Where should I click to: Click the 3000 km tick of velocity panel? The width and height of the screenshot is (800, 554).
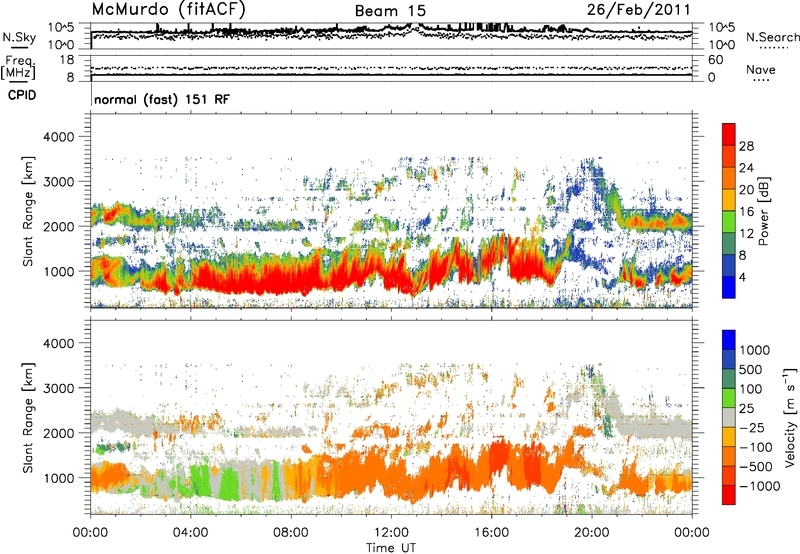[x=58, y=388]
